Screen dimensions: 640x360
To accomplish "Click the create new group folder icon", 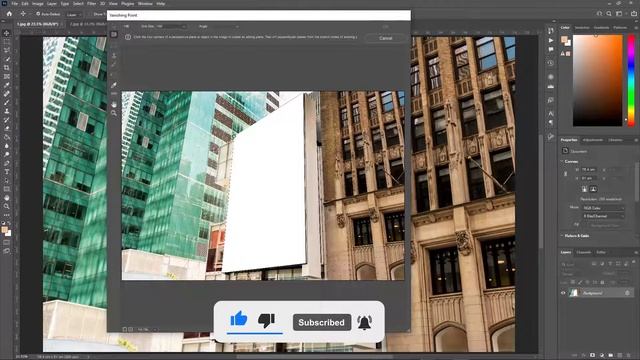I will pyautogui.click(x=611, y=356).
